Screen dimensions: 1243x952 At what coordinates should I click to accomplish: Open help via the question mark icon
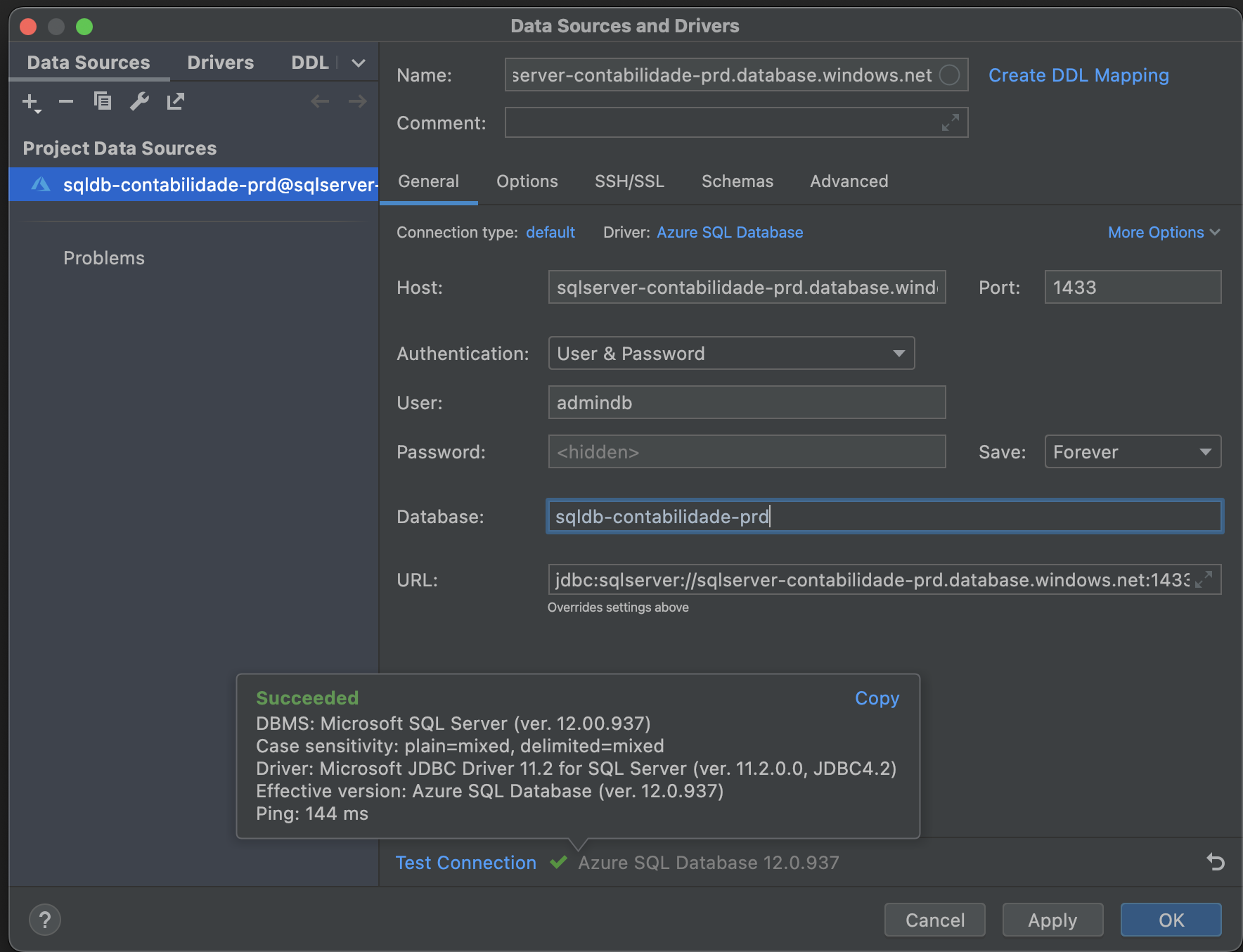point(44,919)
